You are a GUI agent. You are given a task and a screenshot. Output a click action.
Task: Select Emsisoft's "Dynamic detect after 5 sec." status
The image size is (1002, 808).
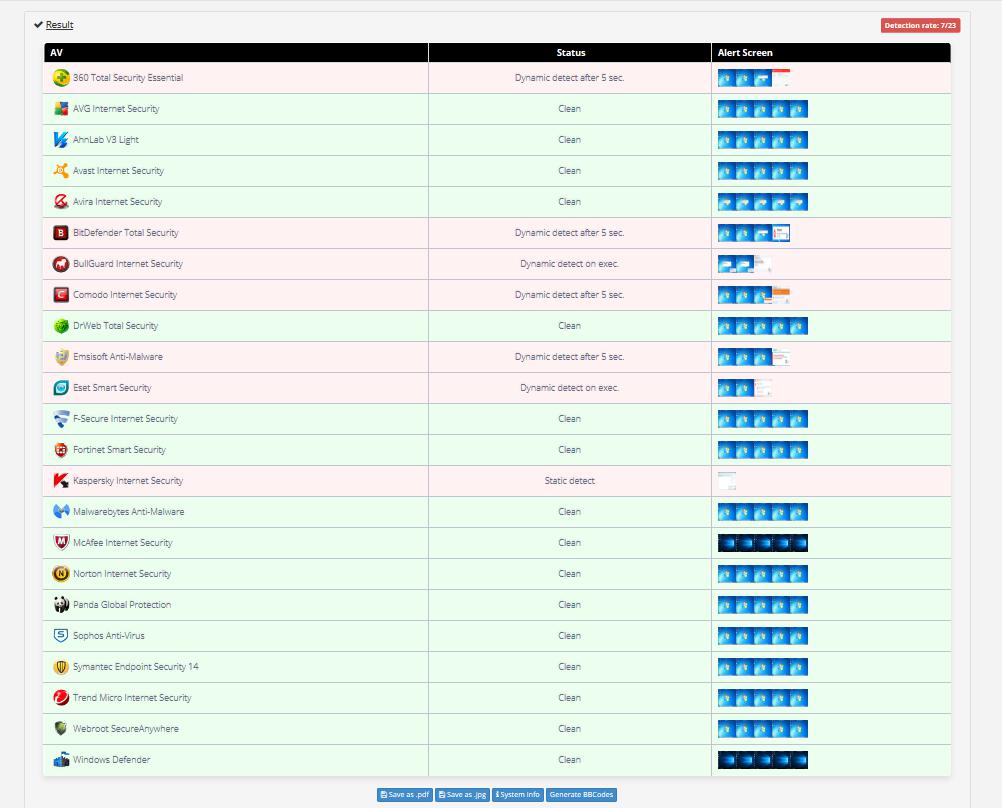pyautogui.click(x=569, y=357)
